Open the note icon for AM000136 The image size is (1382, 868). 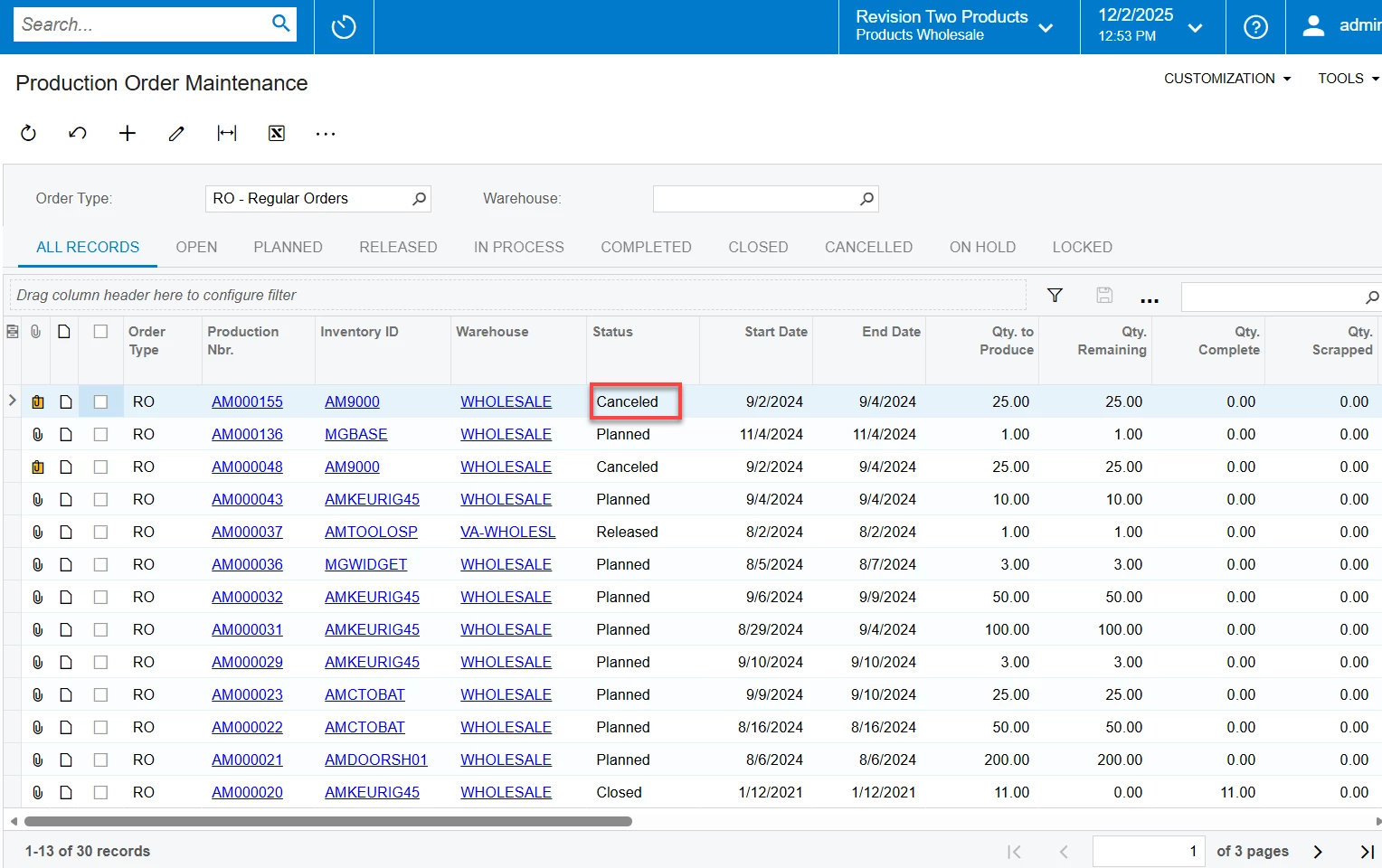click(x=65, y=434)
